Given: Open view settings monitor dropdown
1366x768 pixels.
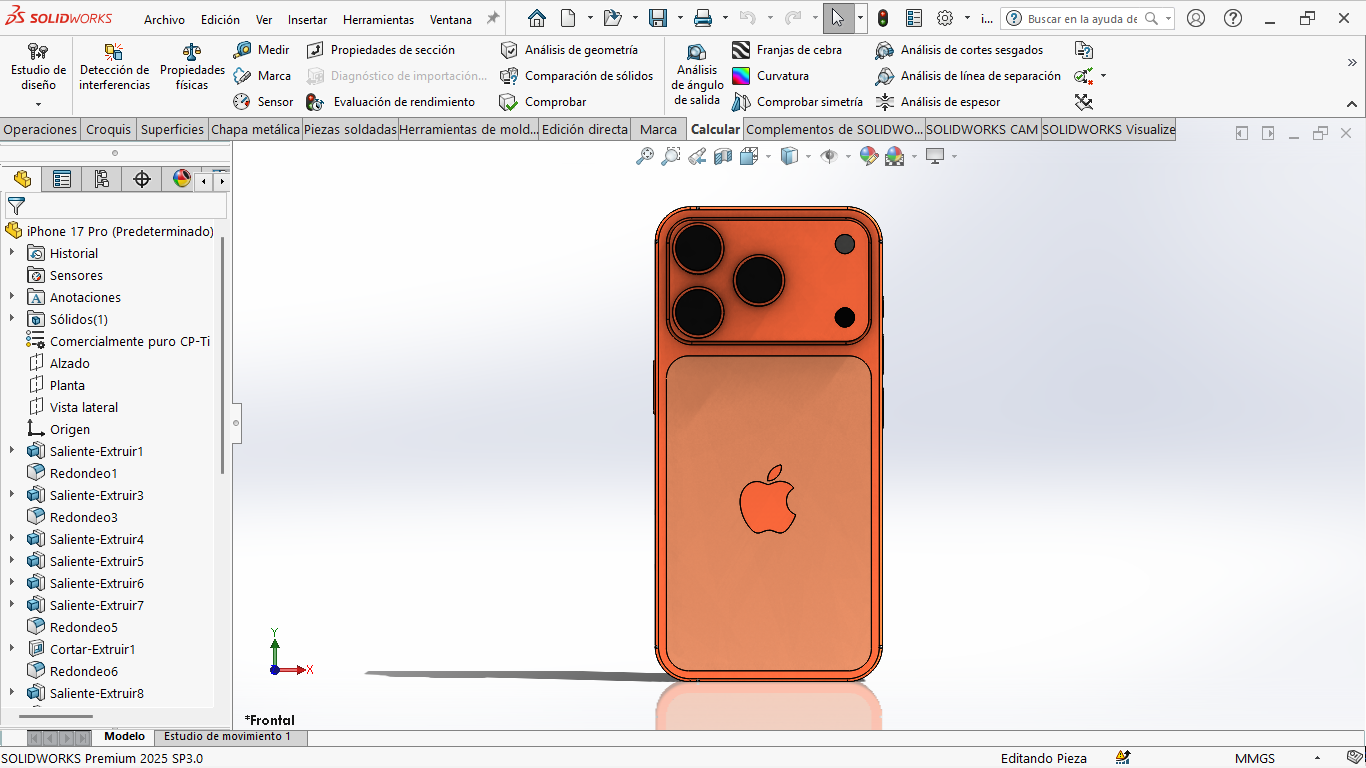Looking at the screenshot, I should tap(954, 156).
